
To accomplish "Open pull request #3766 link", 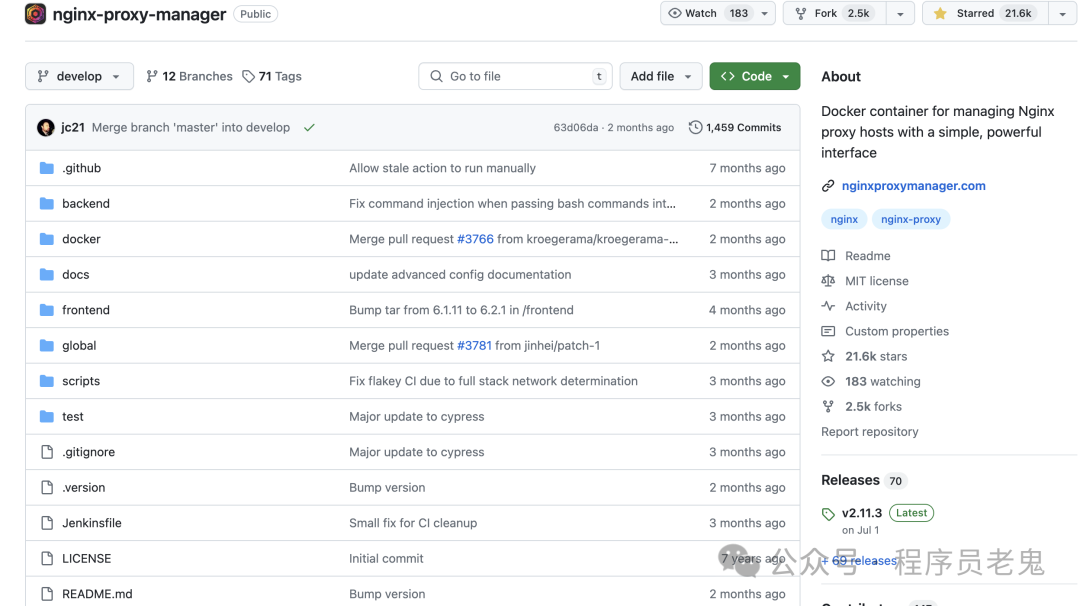I will [475, 239].
